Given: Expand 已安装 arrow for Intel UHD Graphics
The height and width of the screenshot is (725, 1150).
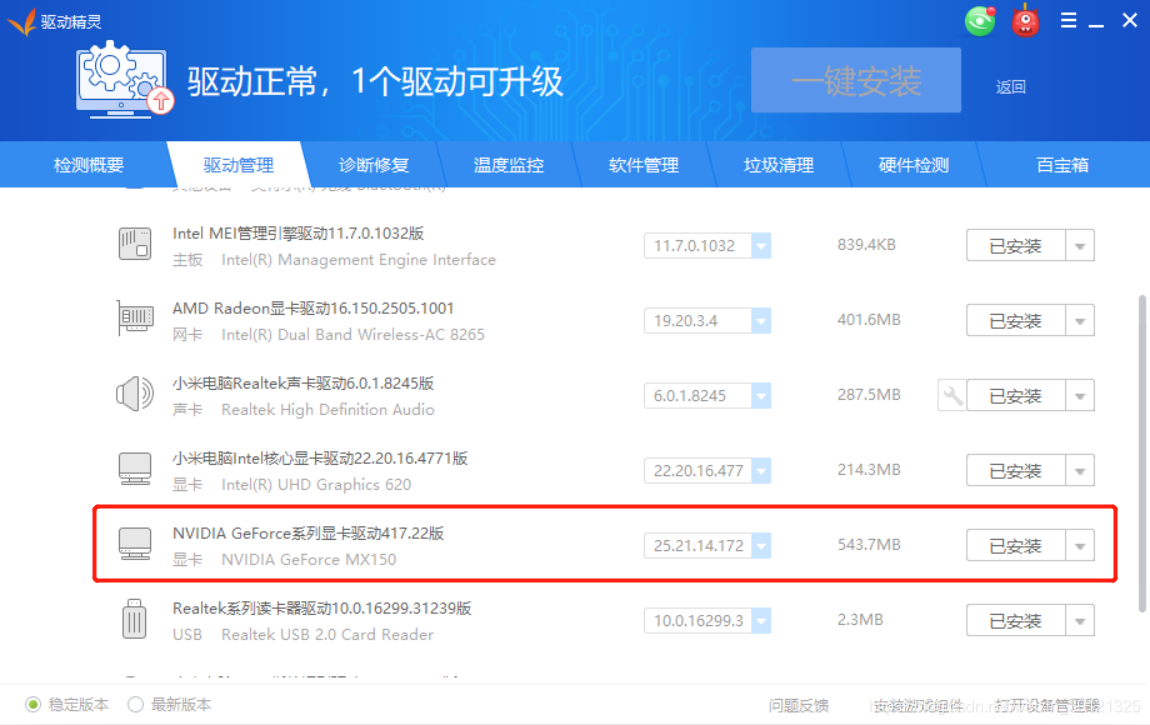Looking at the screenshot, I should tap(1080, 471).
